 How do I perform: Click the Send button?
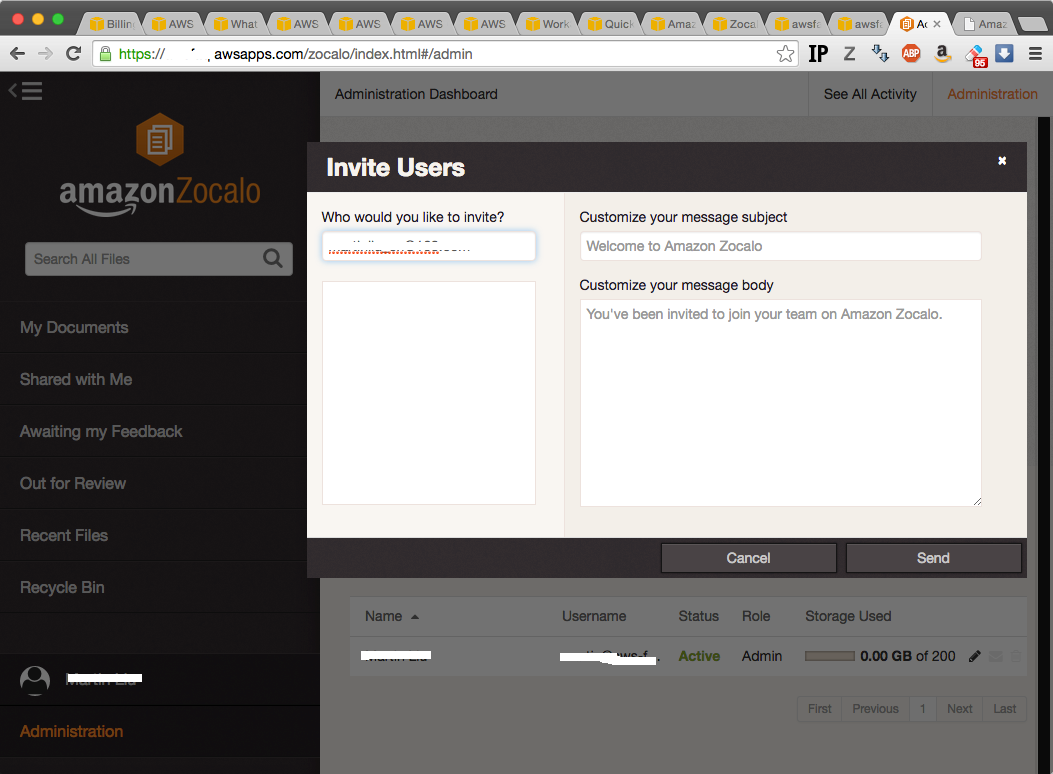(x=933, y=558)
